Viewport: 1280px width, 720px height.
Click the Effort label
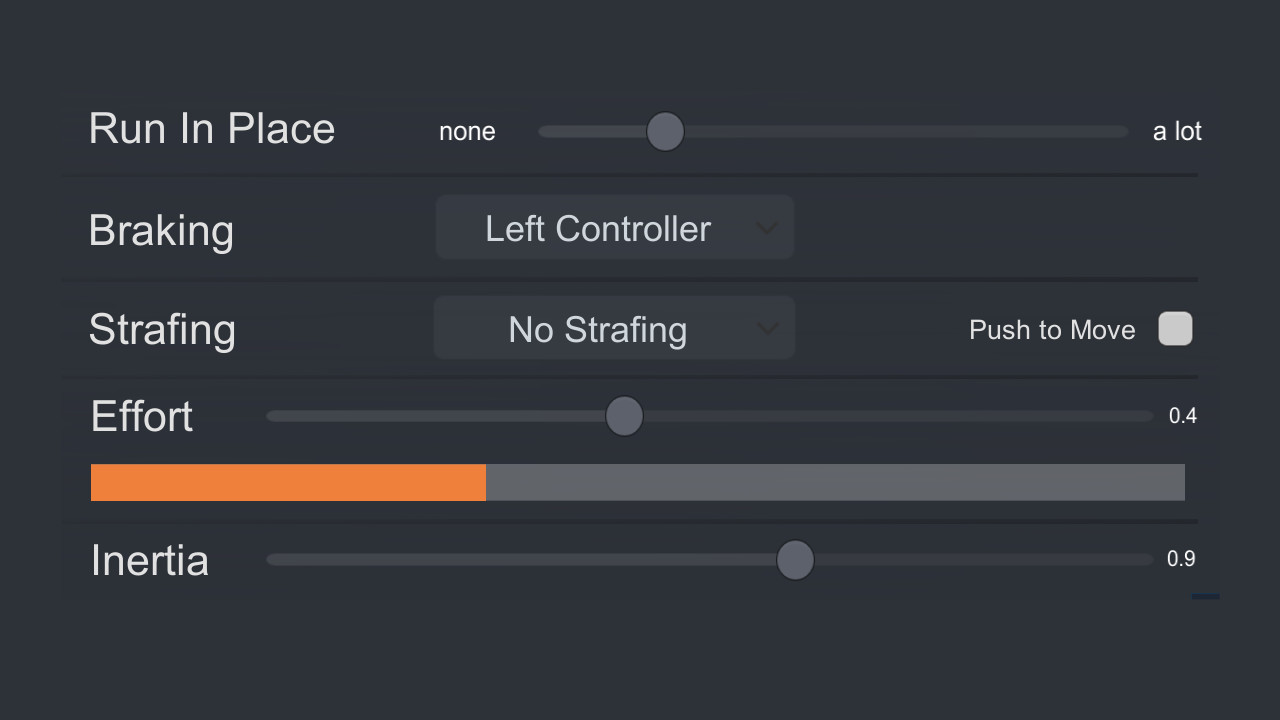(141, 416)
